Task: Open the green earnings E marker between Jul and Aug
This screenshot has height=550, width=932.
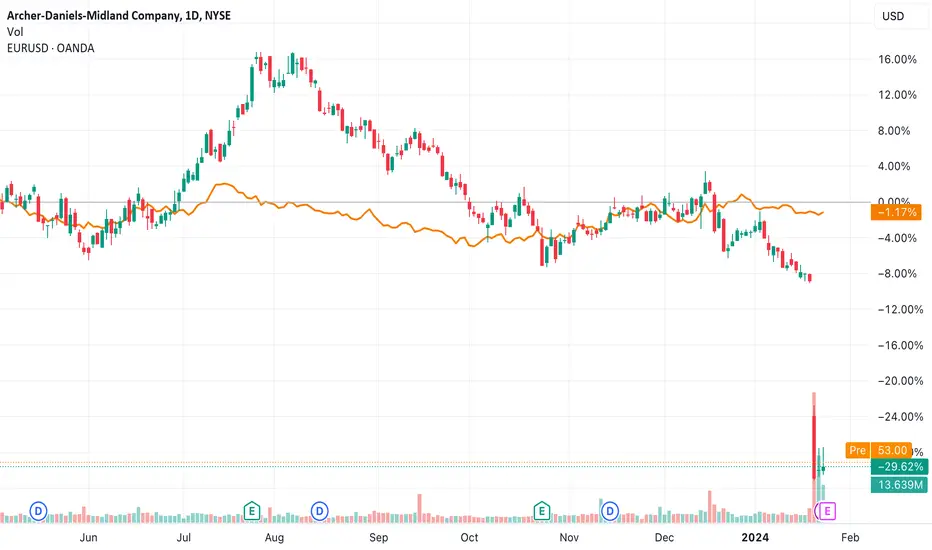Action: 252,511
